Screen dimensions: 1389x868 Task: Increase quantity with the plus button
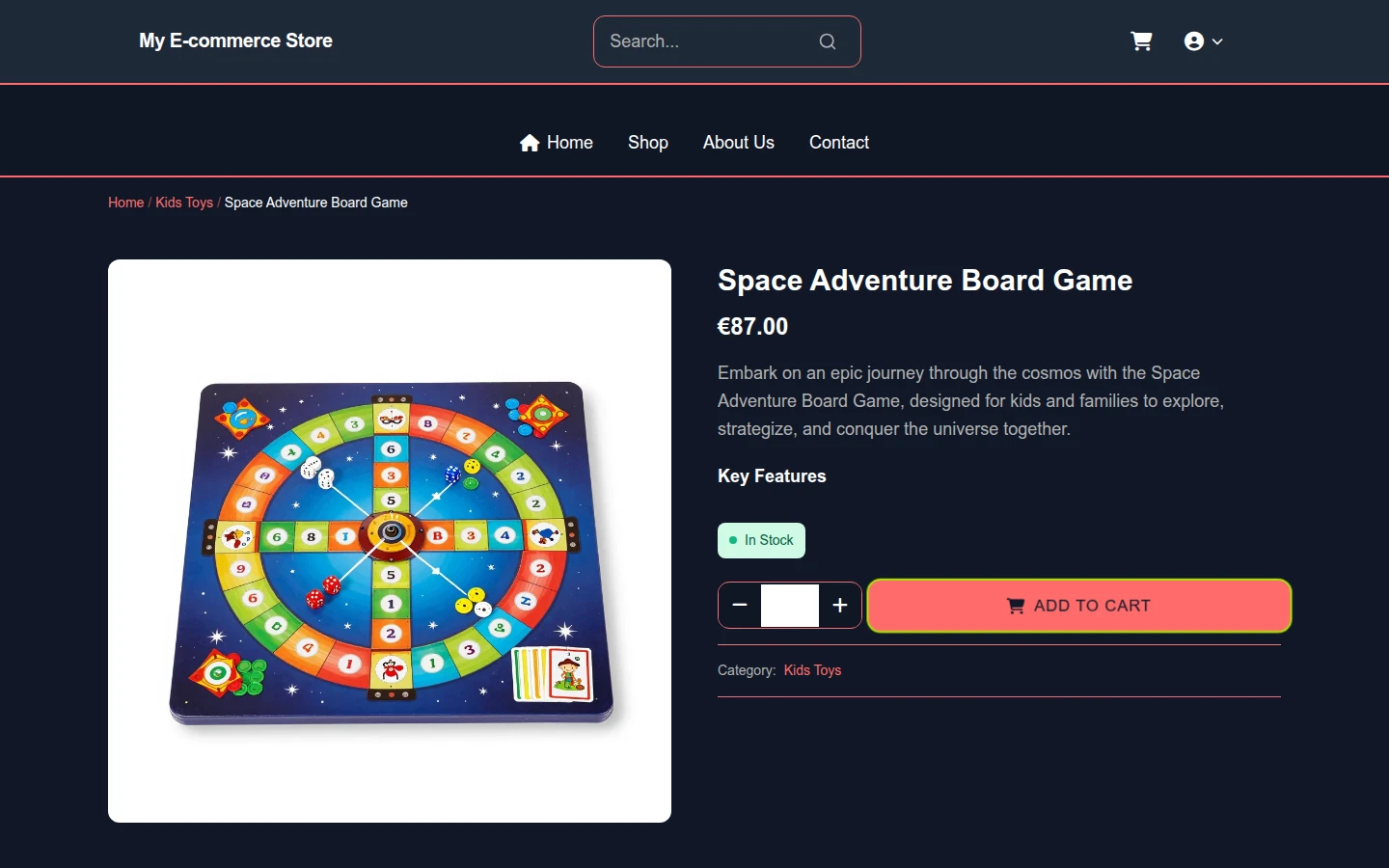point(840,606)
